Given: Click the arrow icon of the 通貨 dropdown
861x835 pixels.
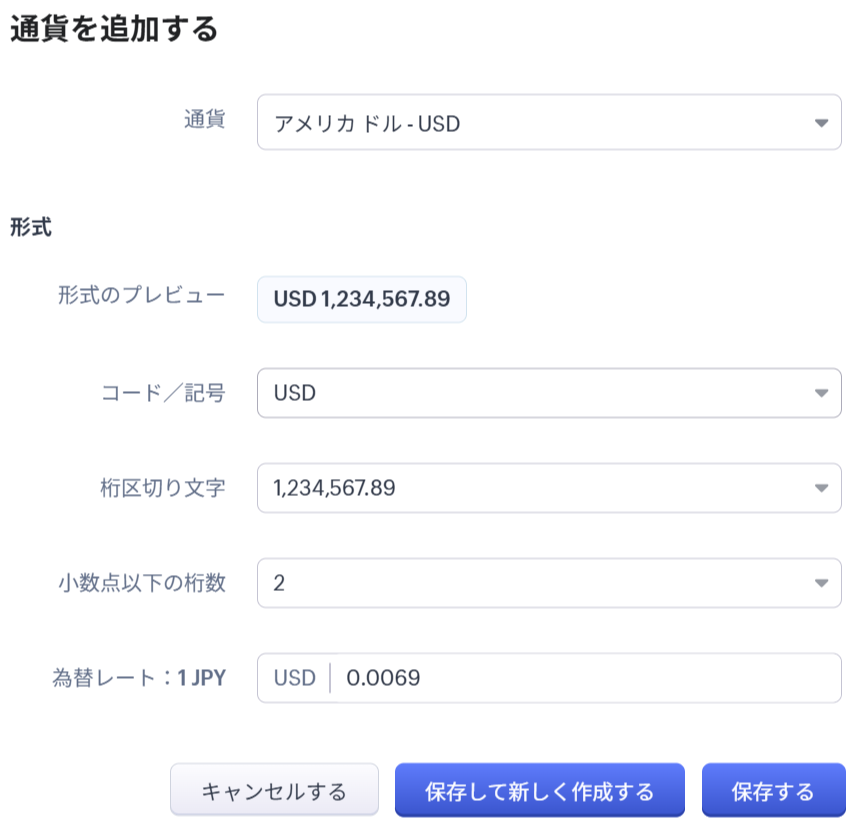Looking at the screenshot, I should 821,123.
